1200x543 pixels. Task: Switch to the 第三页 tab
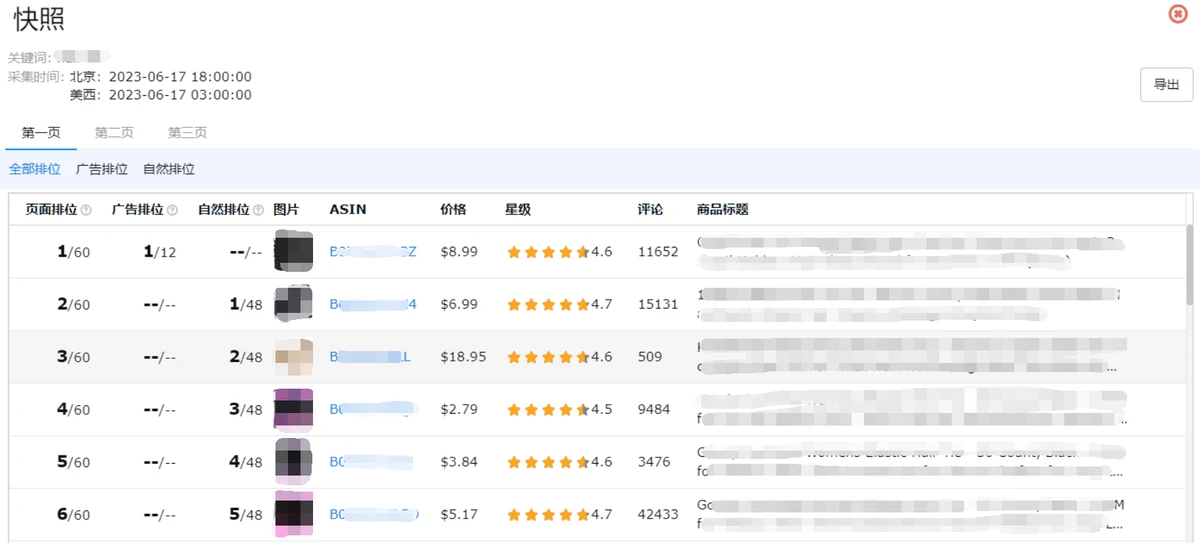187,132
